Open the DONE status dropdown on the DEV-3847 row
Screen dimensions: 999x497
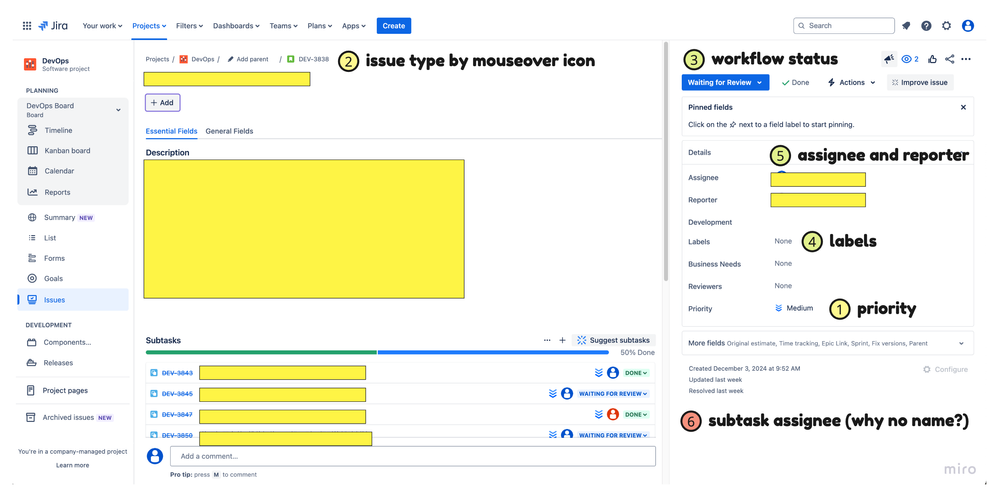point(636,414)
